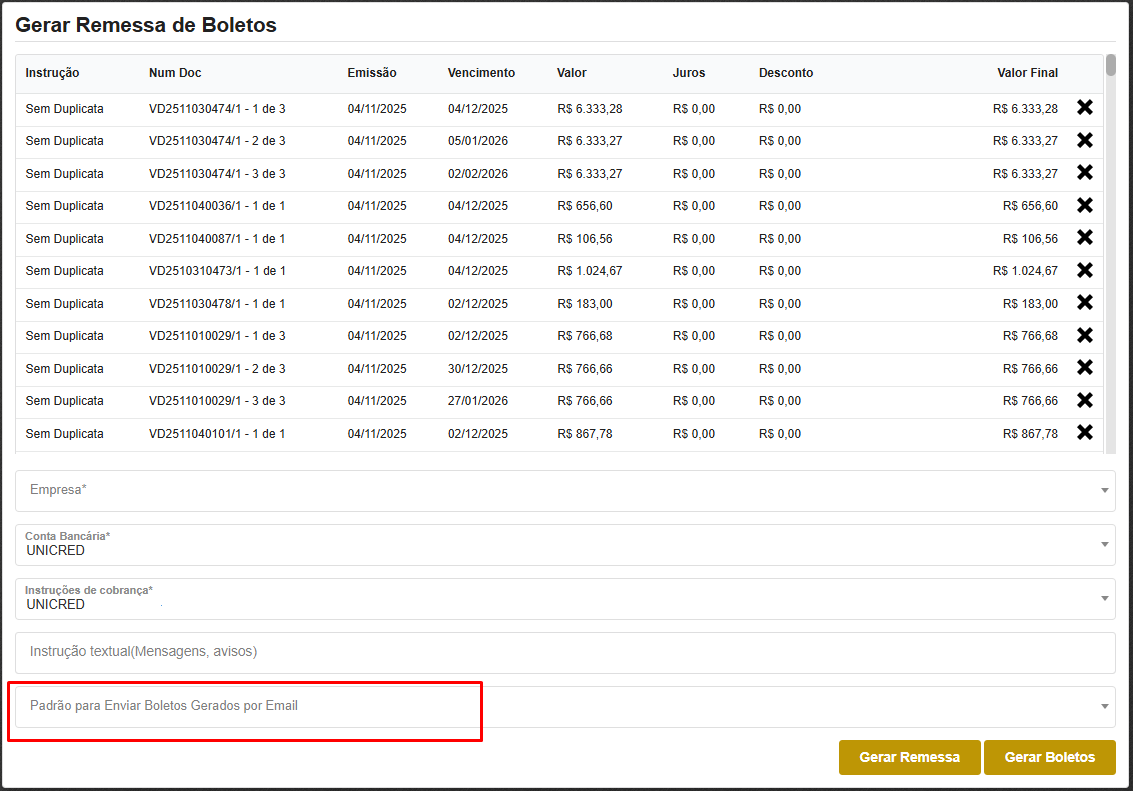Open Instruções de cobrança dropdown
The image size is (1133, 791).
[x=565, y=599]
